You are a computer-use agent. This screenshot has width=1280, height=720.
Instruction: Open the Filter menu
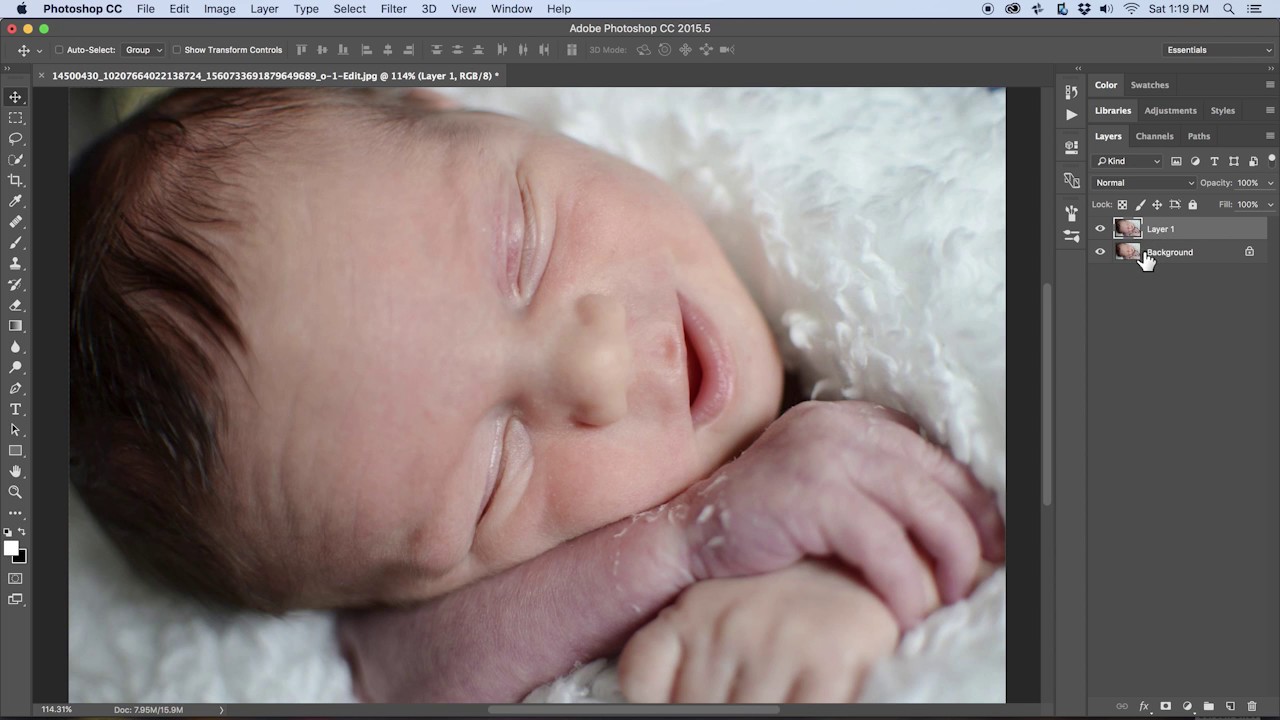click(393, 9)
